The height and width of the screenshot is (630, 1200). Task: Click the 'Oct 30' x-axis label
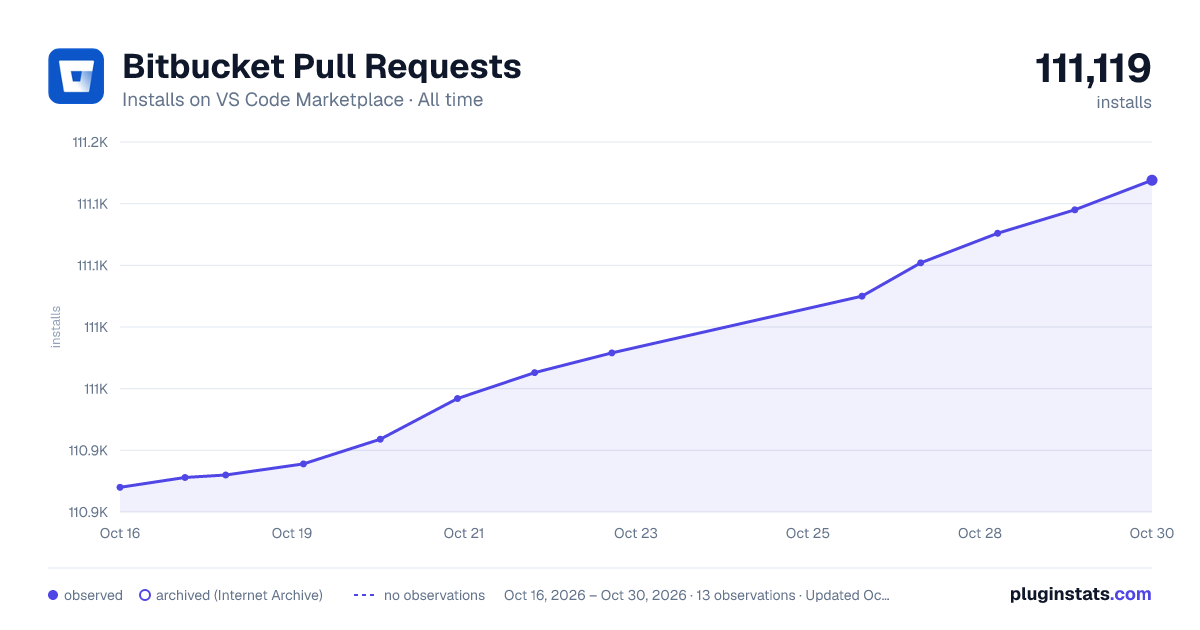point(1150,533)
